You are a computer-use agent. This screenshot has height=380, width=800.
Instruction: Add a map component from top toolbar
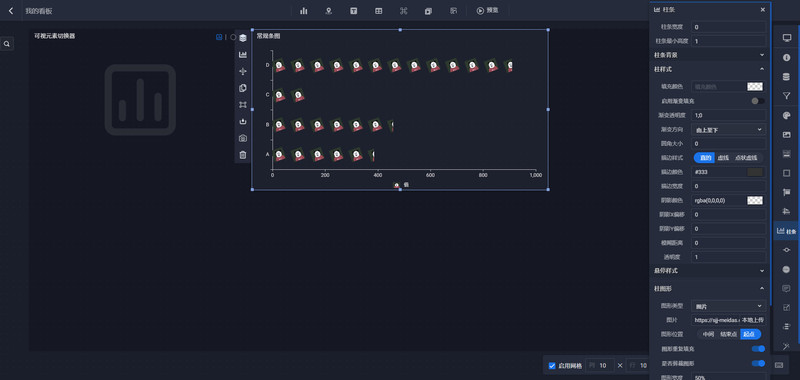point(329,11)
